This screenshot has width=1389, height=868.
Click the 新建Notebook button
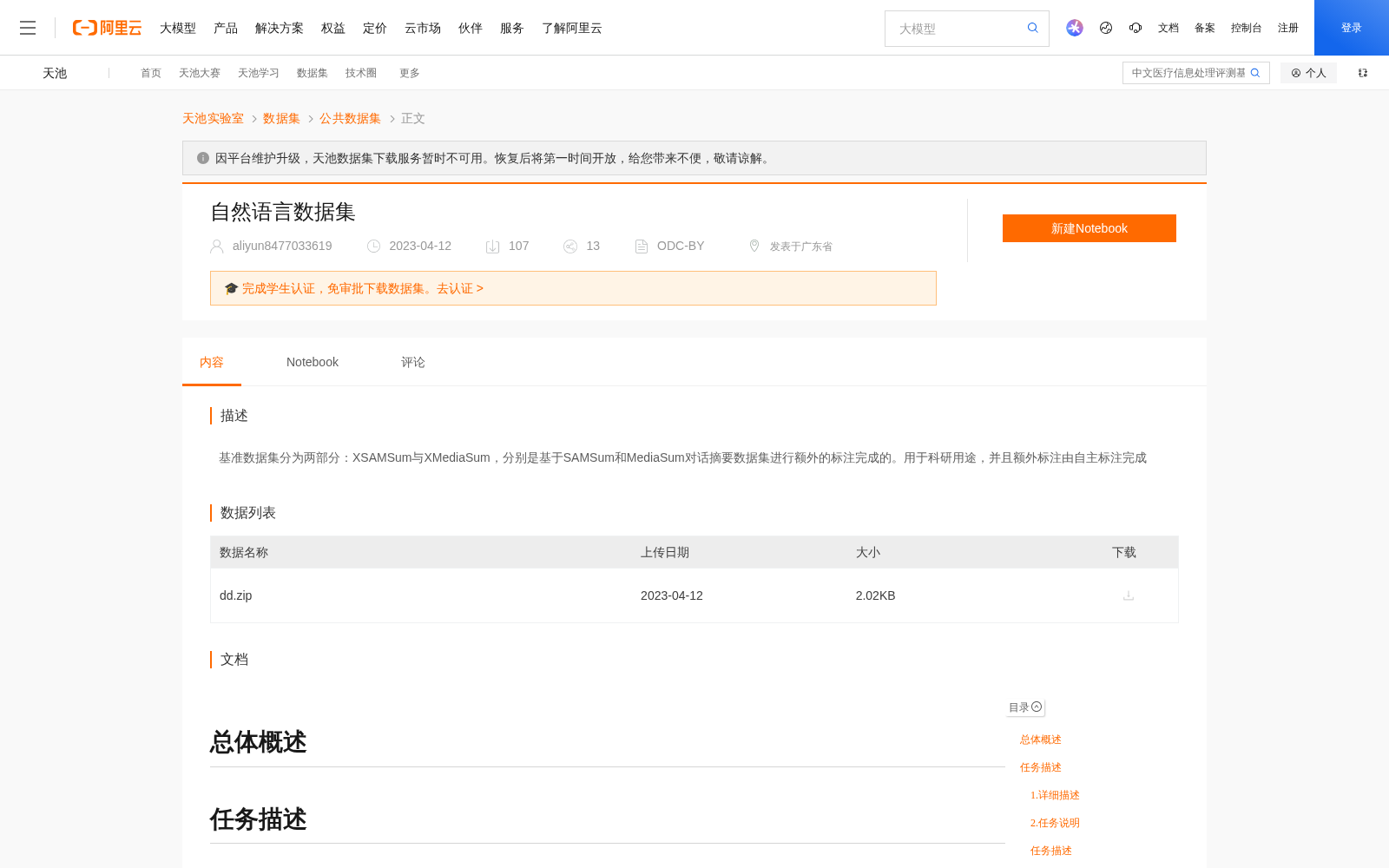pos(1089,228)
